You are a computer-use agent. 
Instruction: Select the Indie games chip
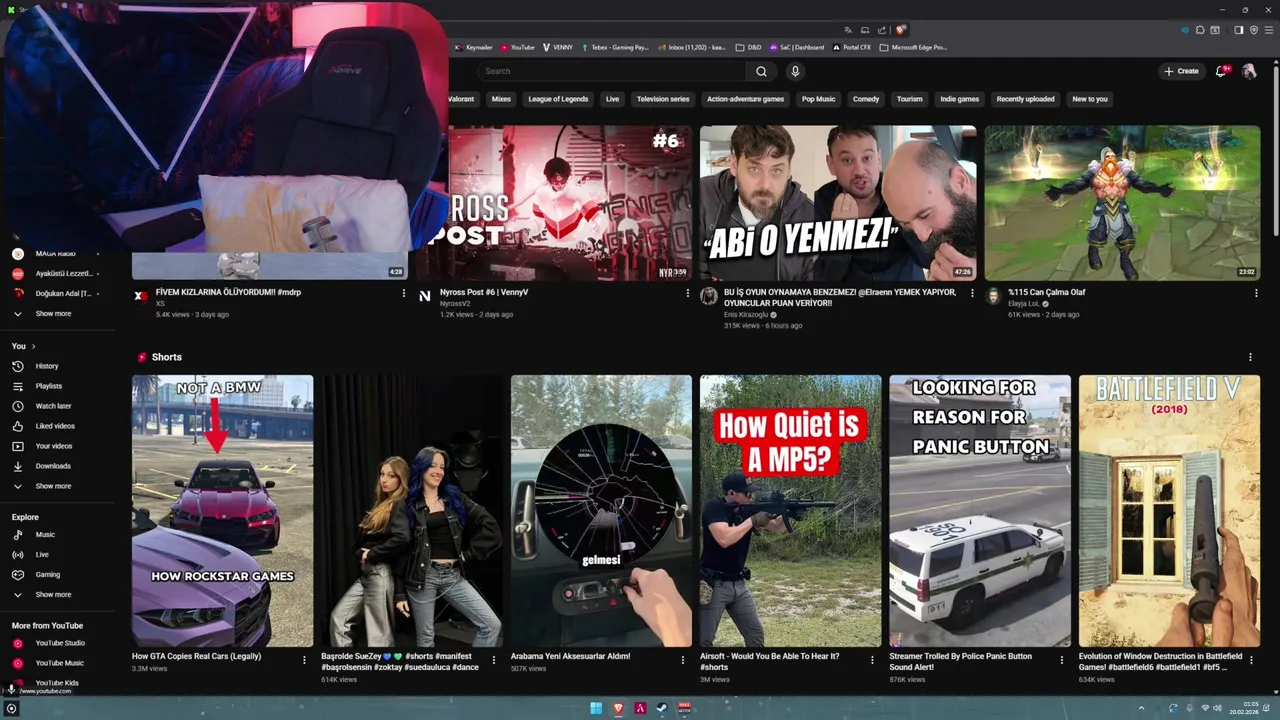point(959,99)
